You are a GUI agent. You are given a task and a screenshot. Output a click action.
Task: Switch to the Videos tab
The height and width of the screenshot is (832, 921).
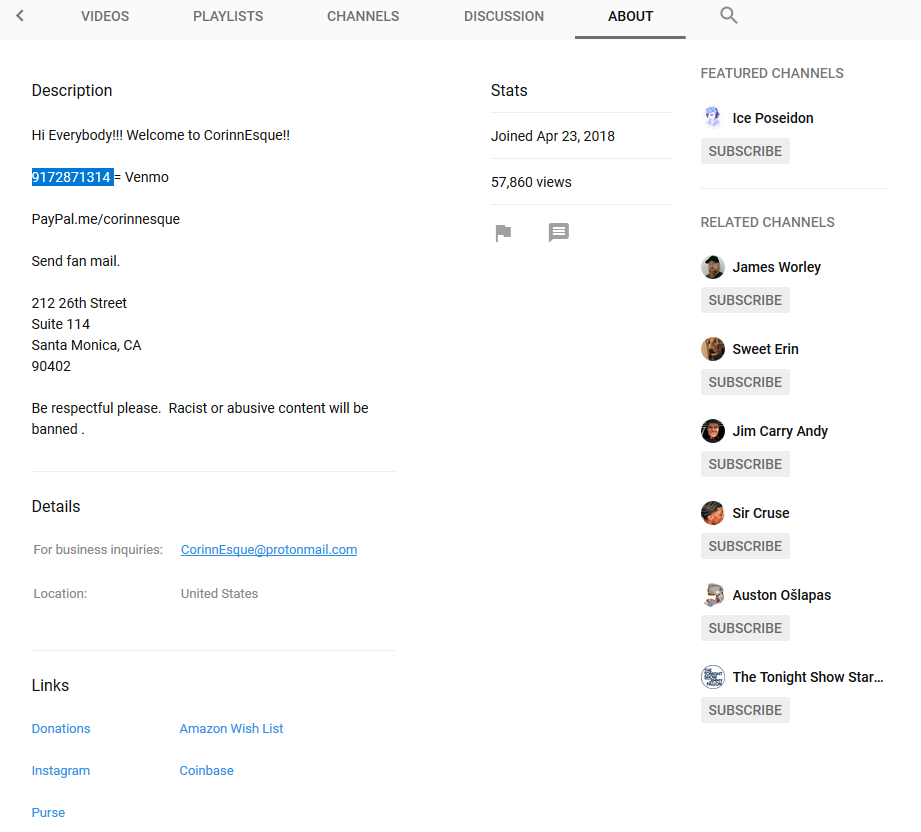coord(105,16)
